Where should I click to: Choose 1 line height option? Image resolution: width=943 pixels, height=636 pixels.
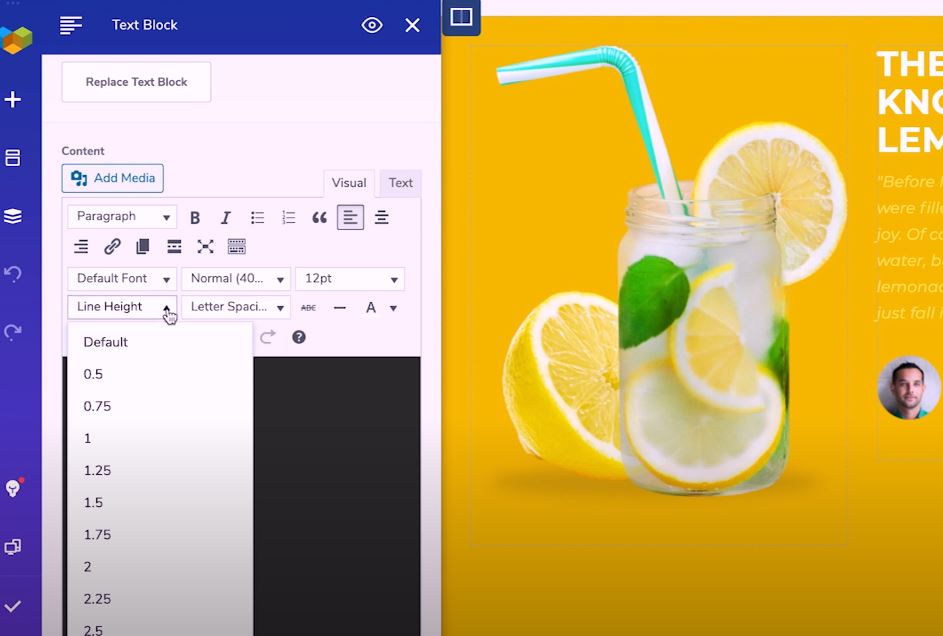[160, 438]
